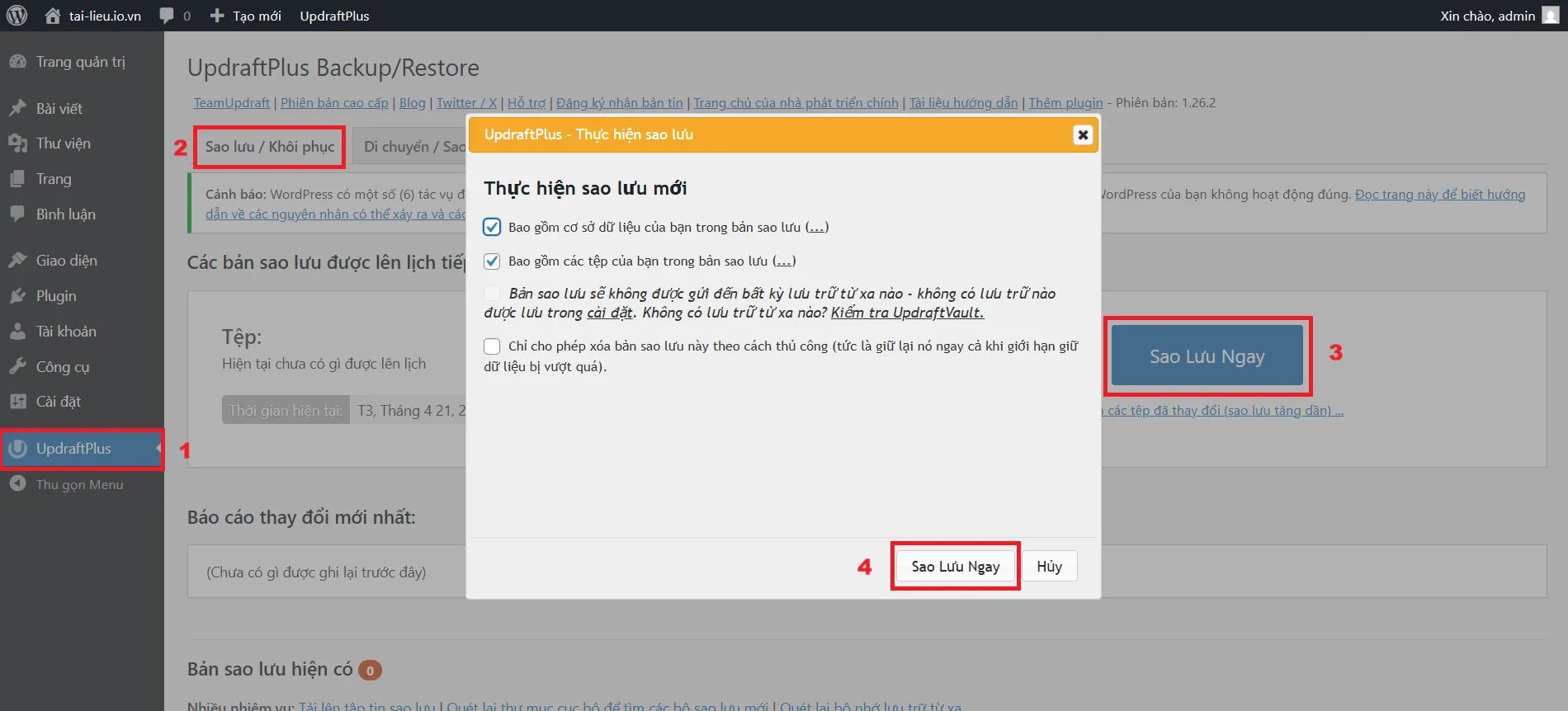The width and height of the screenshot is (1568, 711).
Task: Open Bài viết menu item
Action: pos(59,108)
